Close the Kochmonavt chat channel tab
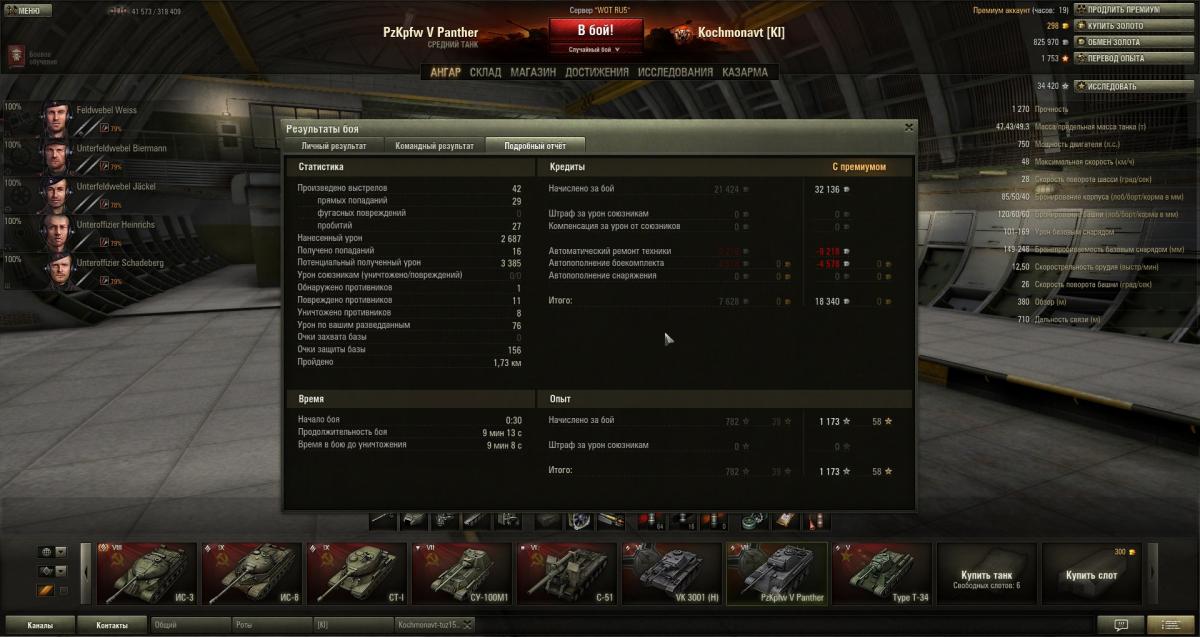1200x637 pixels. [466, 625]
